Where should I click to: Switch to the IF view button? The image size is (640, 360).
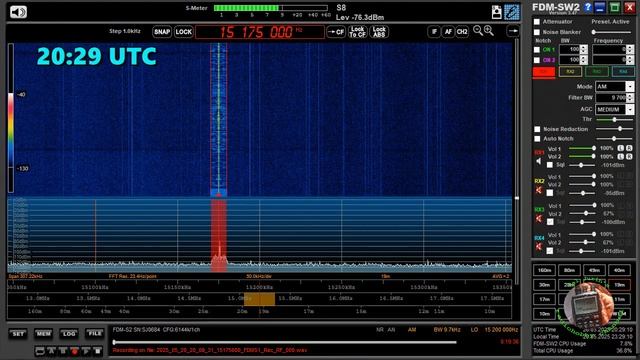pos(434,32)
